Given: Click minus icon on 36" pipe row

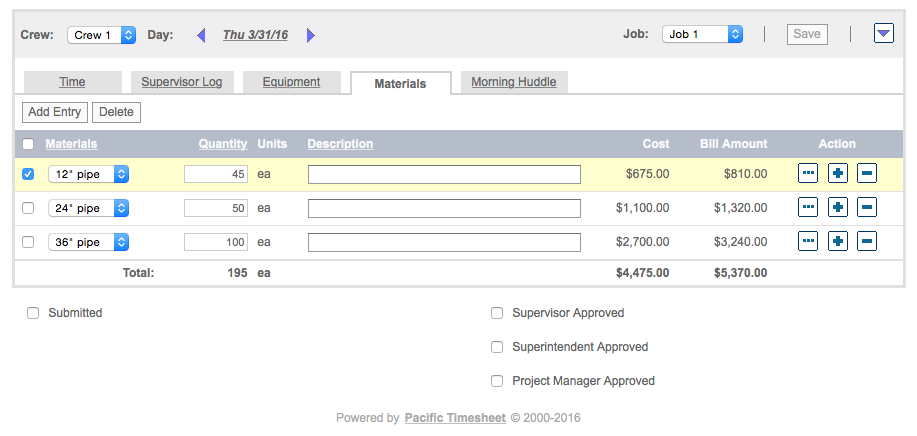Looking at the screenshot, I should (867, 242).
